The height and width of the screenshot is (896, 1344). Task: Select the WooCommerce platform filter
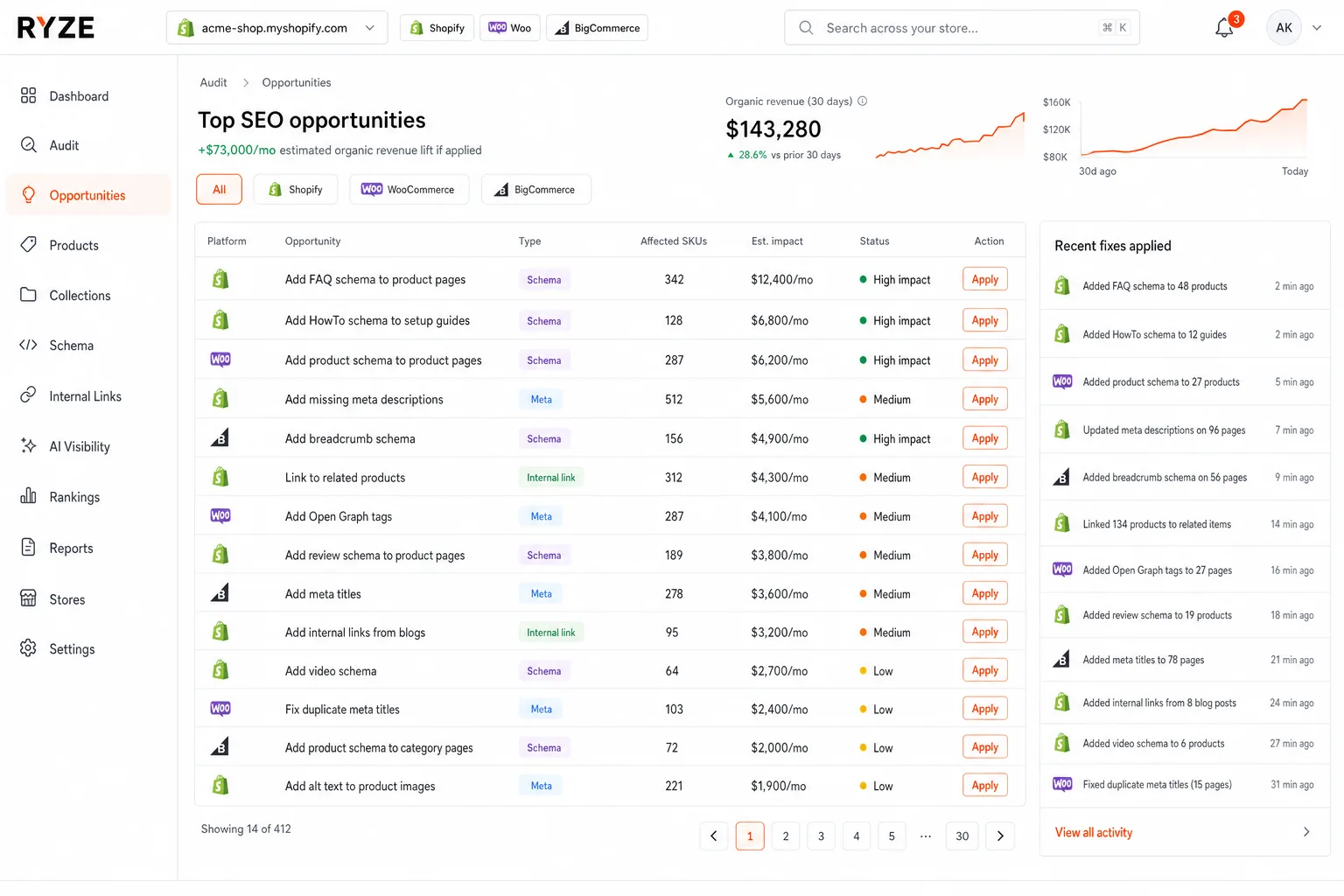coord(409,189)
